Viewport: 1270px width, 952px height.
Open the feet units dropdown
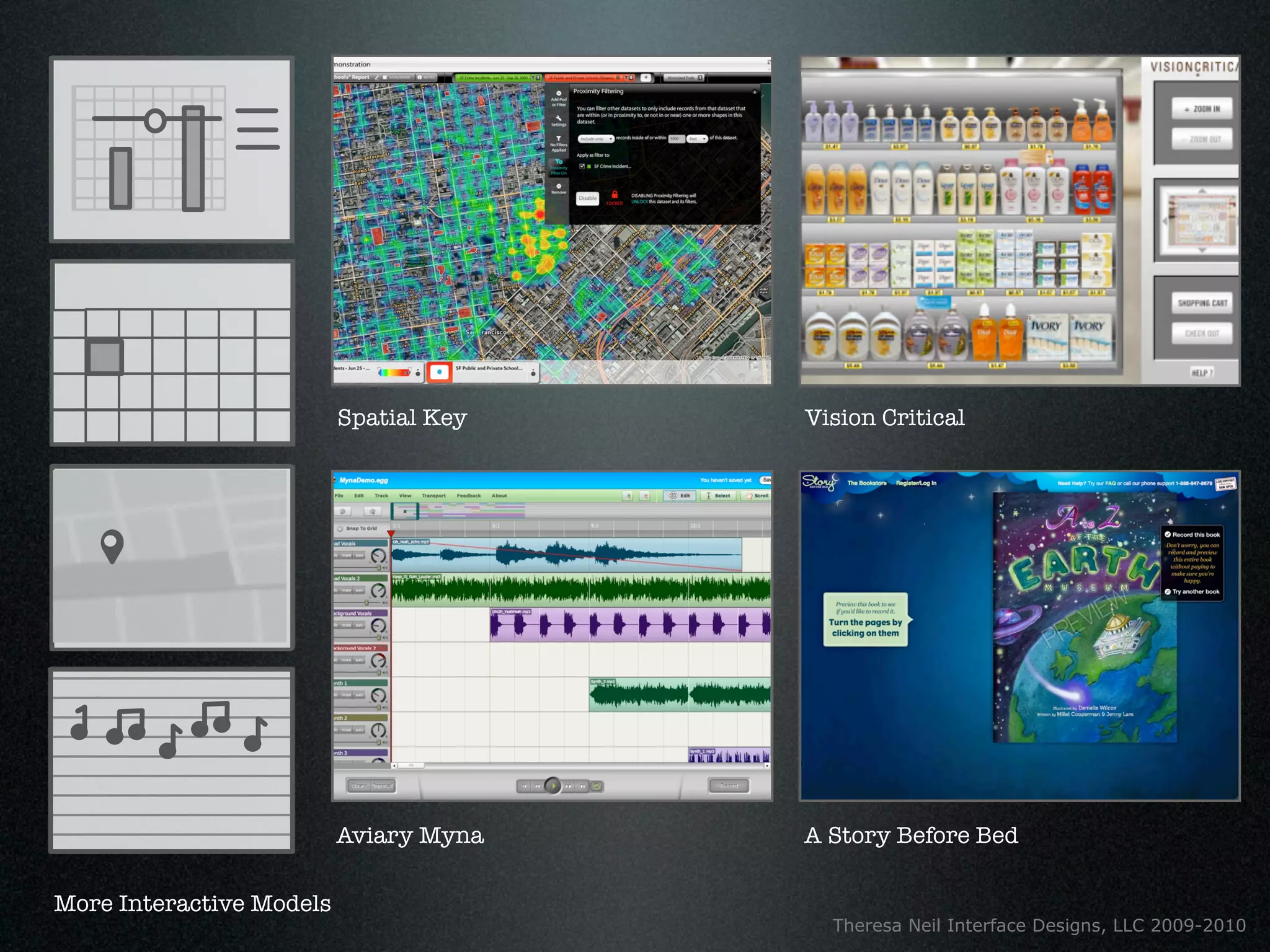[697, 139]
